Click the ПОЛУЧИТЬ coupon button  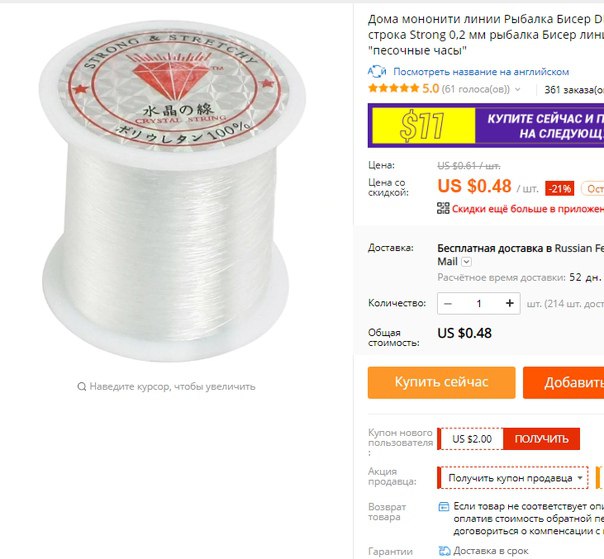(541, 439)
